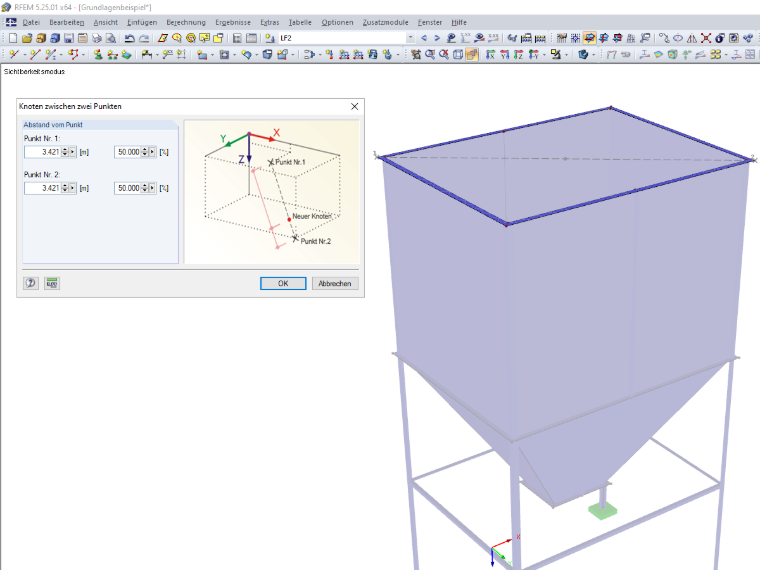Viewport: 760px width, 570px height.
Task: Click view in Z direction icon
Action: pos(519,55)
